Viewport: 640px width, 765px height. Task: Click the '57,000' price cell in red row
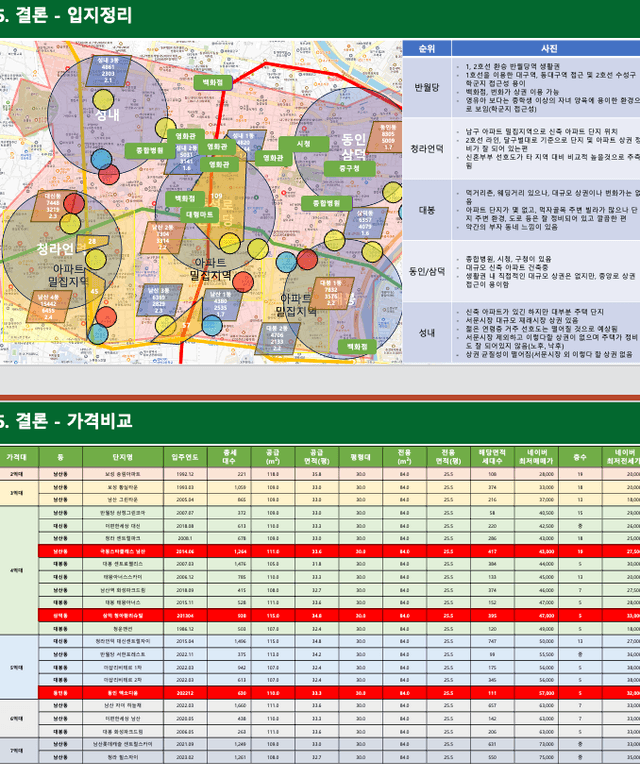click(x=536, y=693)
